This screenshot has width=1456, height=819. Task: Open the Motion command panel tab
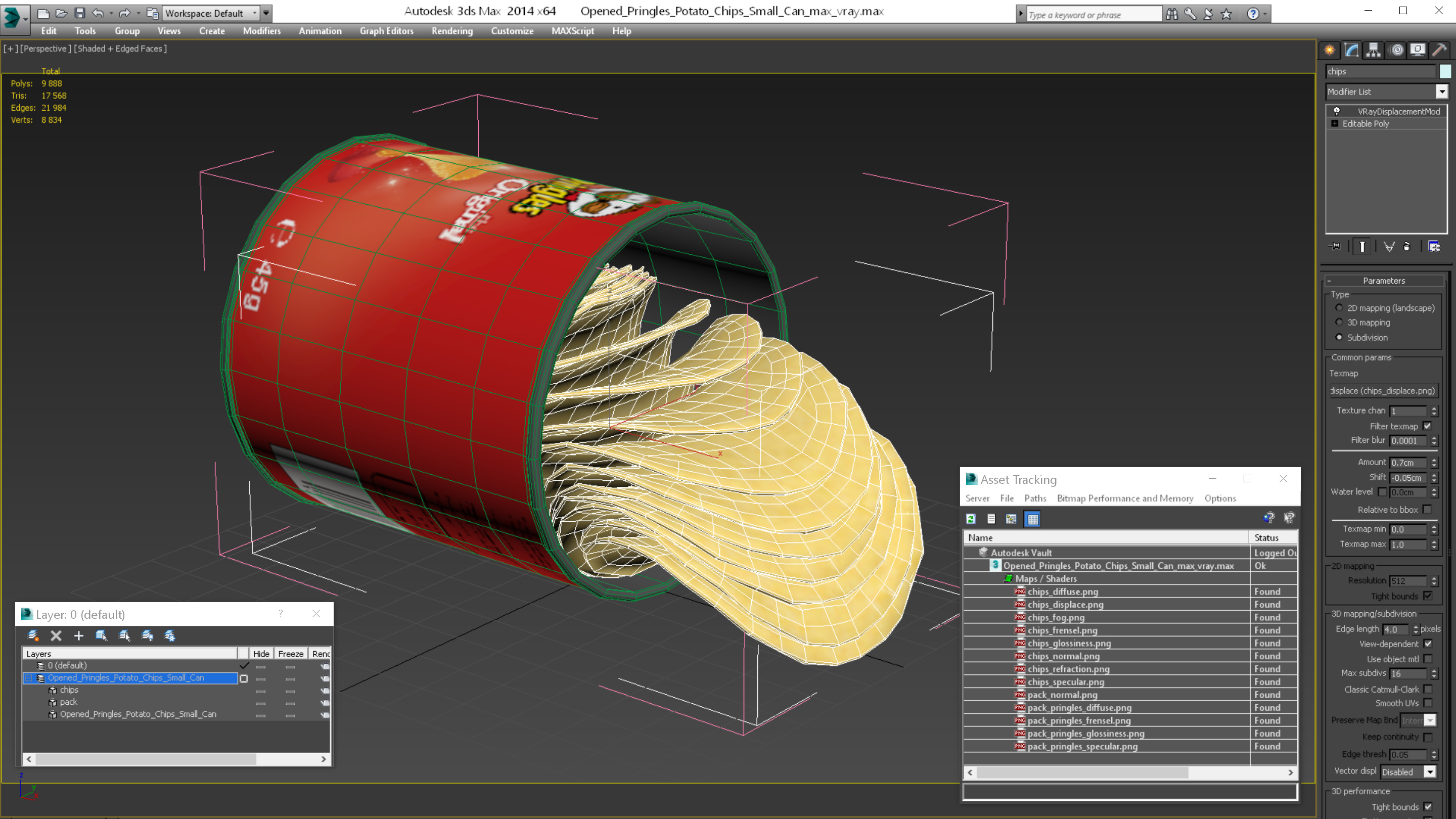point(1396,51)
